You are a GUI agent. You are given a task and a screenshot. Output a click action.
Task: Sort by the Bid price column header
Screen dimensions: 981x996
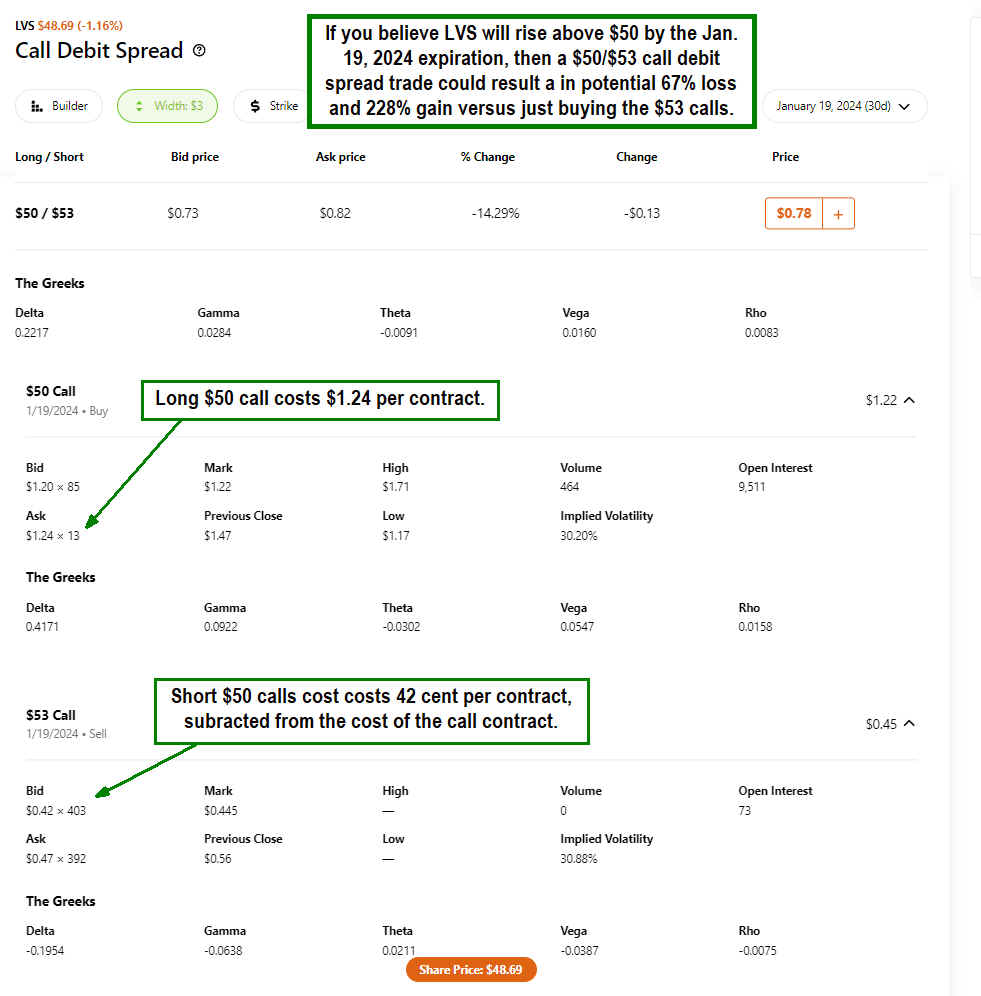coord(195,157)
